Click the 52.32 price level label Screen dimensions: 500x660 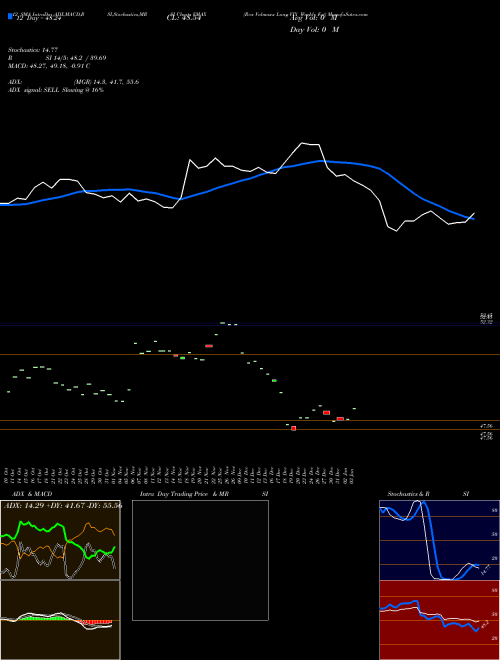[x=487, y=322]
